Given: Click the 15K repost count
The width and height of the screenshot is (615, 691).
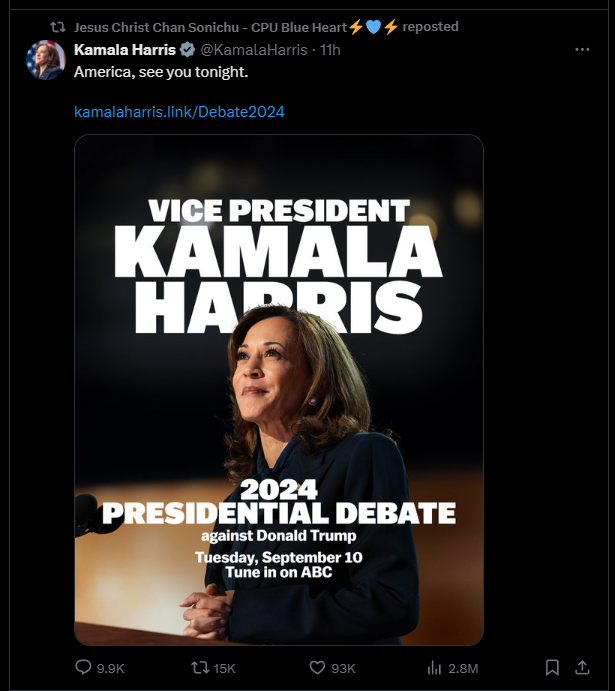Looking at the screenshot, I should click(x=224, y=669).
